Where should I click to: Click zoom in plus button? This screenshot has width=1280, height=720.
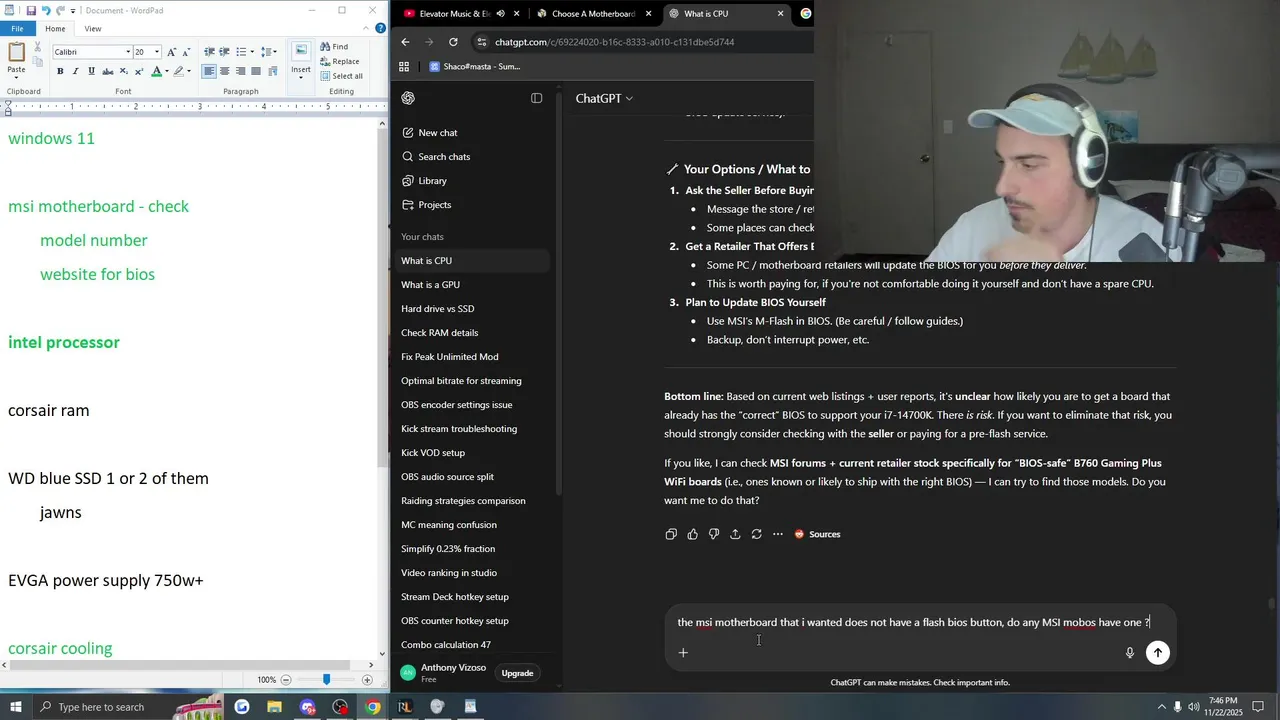point(366,679)
